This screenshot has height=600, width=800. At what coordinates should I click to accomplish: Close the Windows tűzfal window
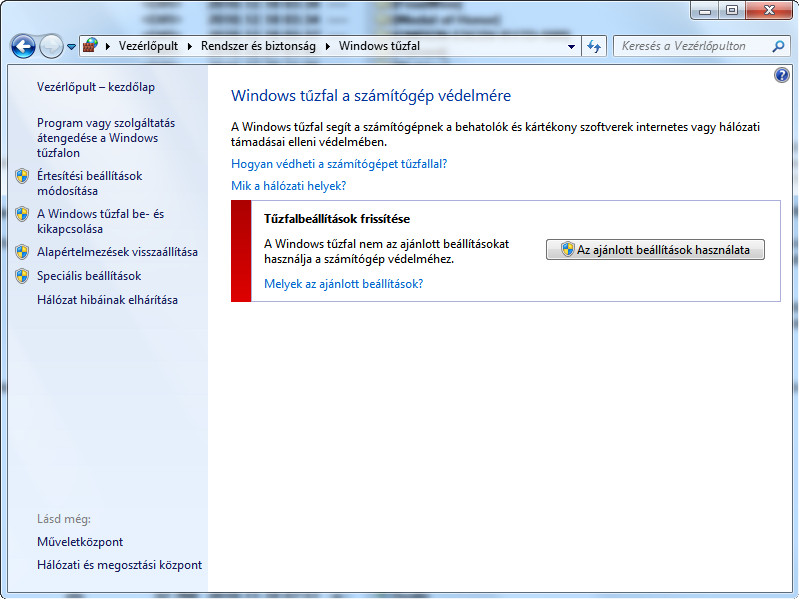[x=769, y=10]
